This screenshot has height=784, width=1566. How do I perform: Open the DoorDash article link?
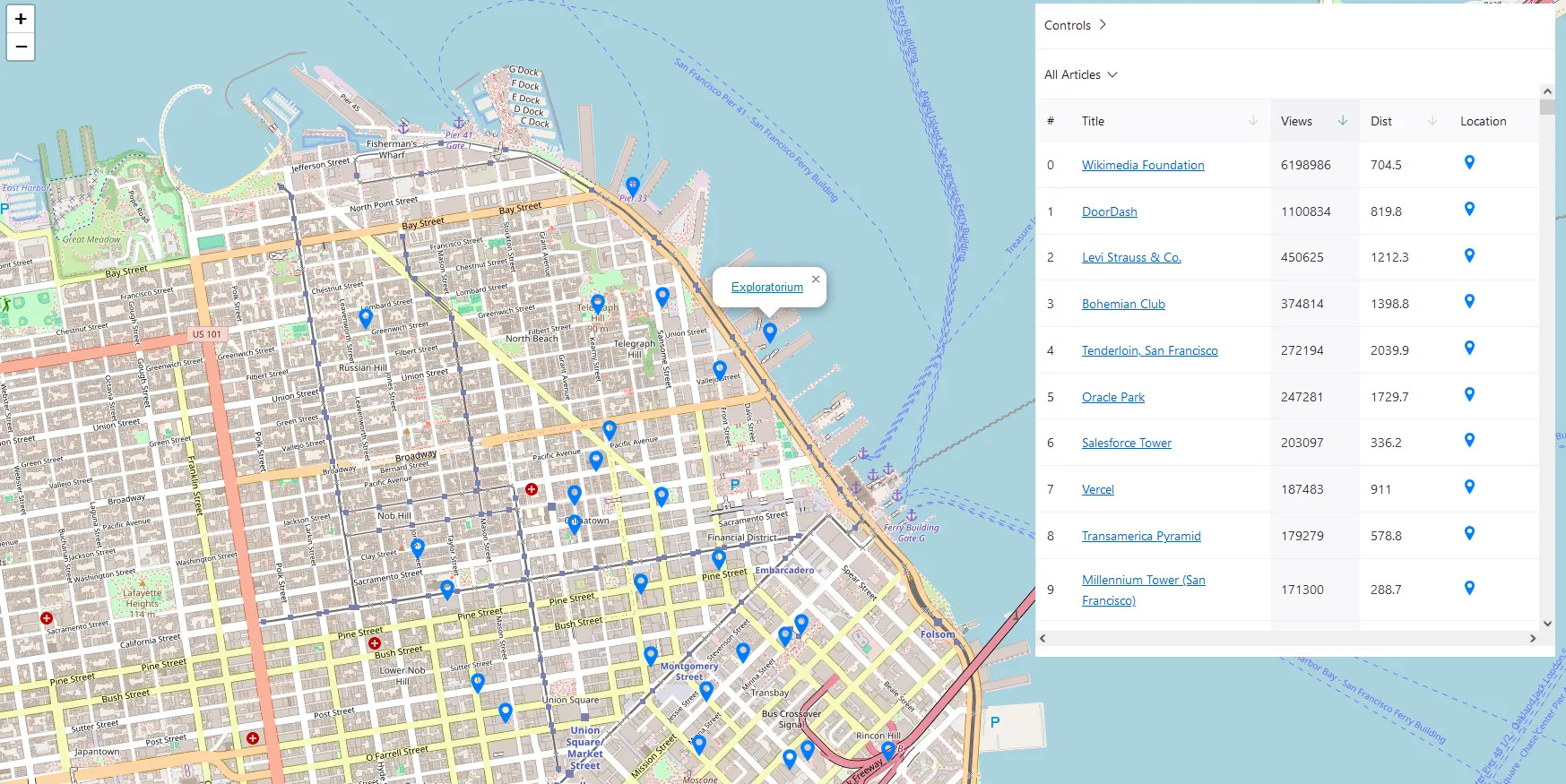click(1110, 211)
